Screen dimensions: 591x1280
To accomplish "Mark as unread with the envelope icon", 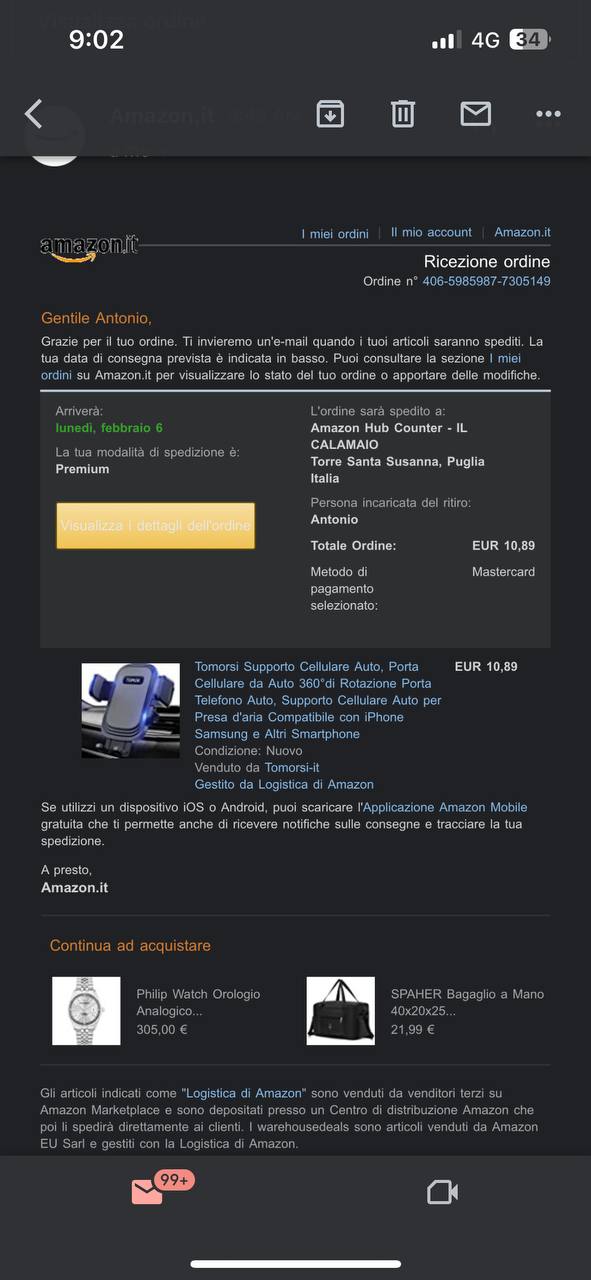I will pyautogui.click(x=476, y=114).
